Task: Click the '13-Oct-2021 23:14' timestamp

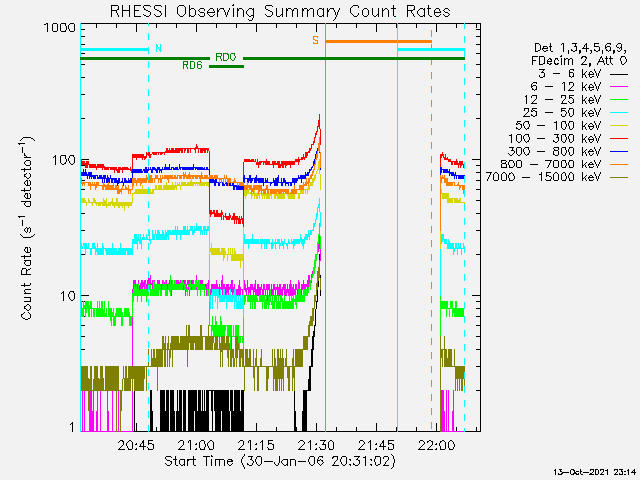Action: [x=595, y=472]
